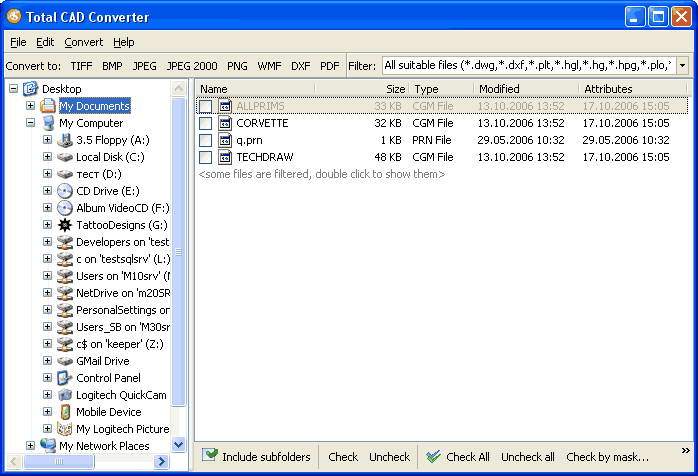Click the My Documents folder icon
Screen dimensions: 698x476
(48, 106)
